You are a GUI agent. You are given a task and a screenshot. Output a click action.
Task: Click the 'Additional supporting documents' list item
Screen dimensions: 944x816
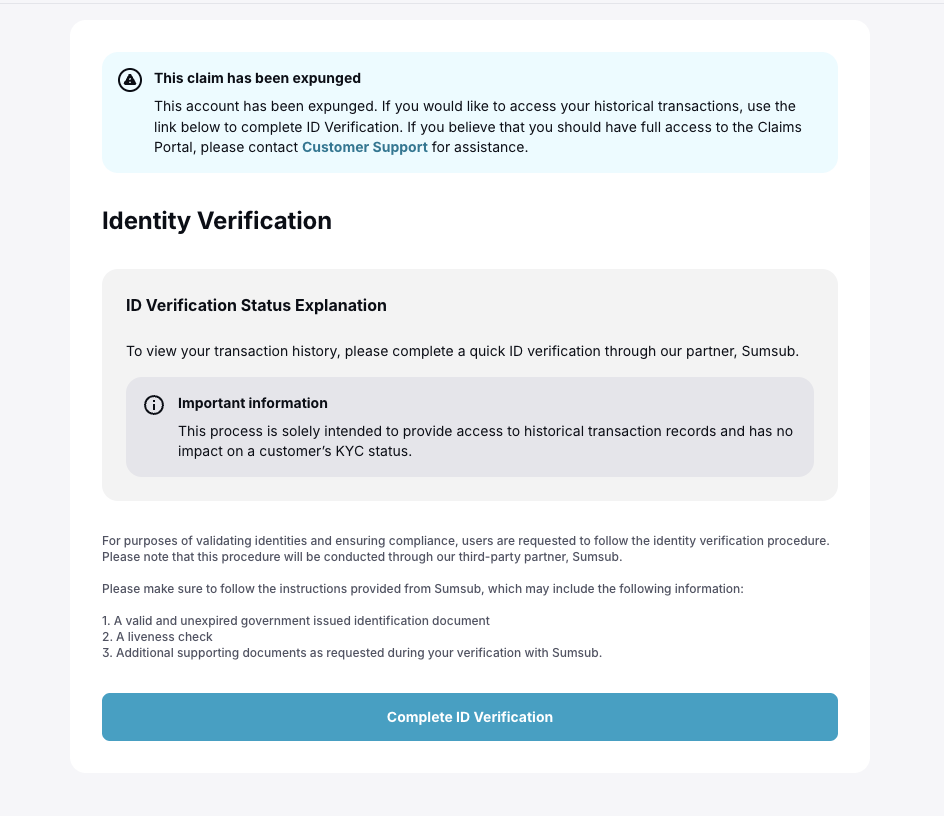point(352,653)
